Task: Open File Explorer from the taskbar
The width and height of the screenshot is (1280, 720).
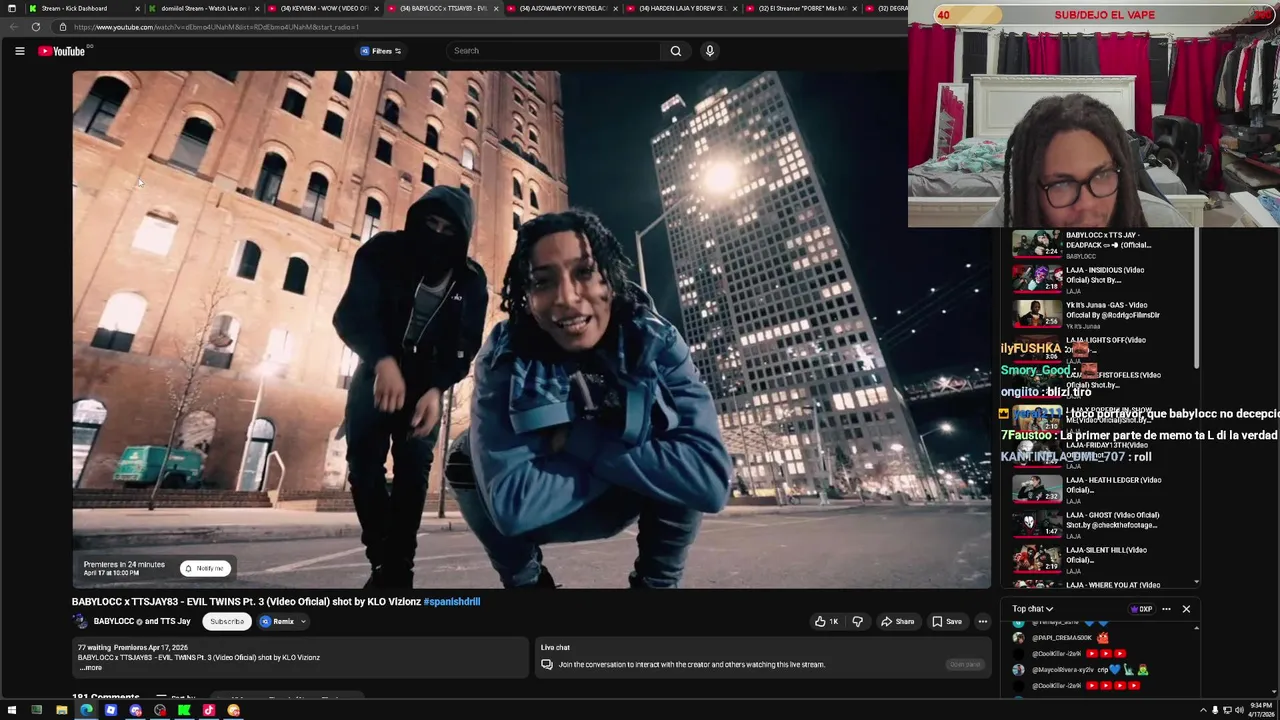Action: point(61,711)
